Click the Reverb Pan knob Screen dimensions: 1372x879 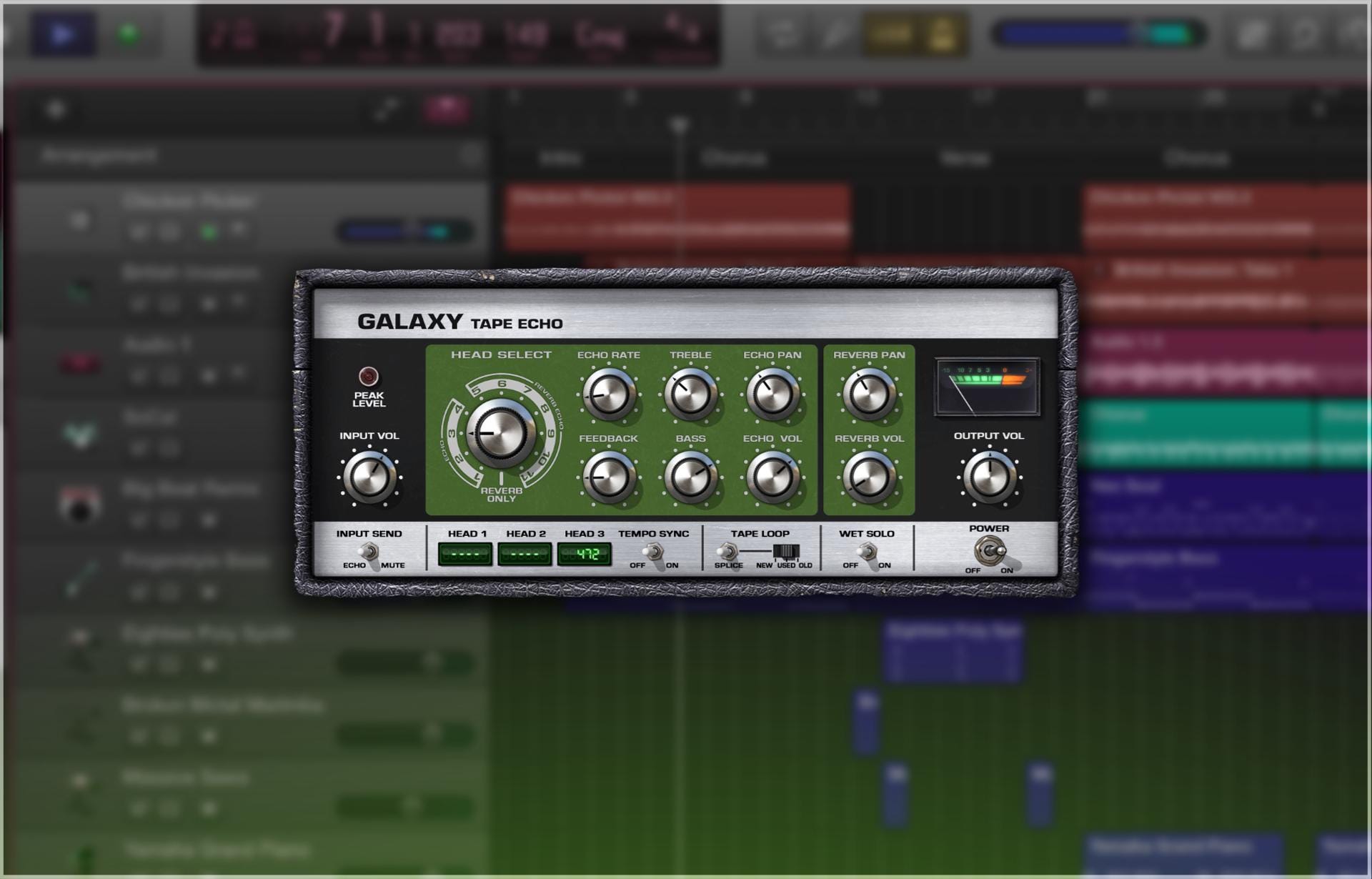[869, 394]
